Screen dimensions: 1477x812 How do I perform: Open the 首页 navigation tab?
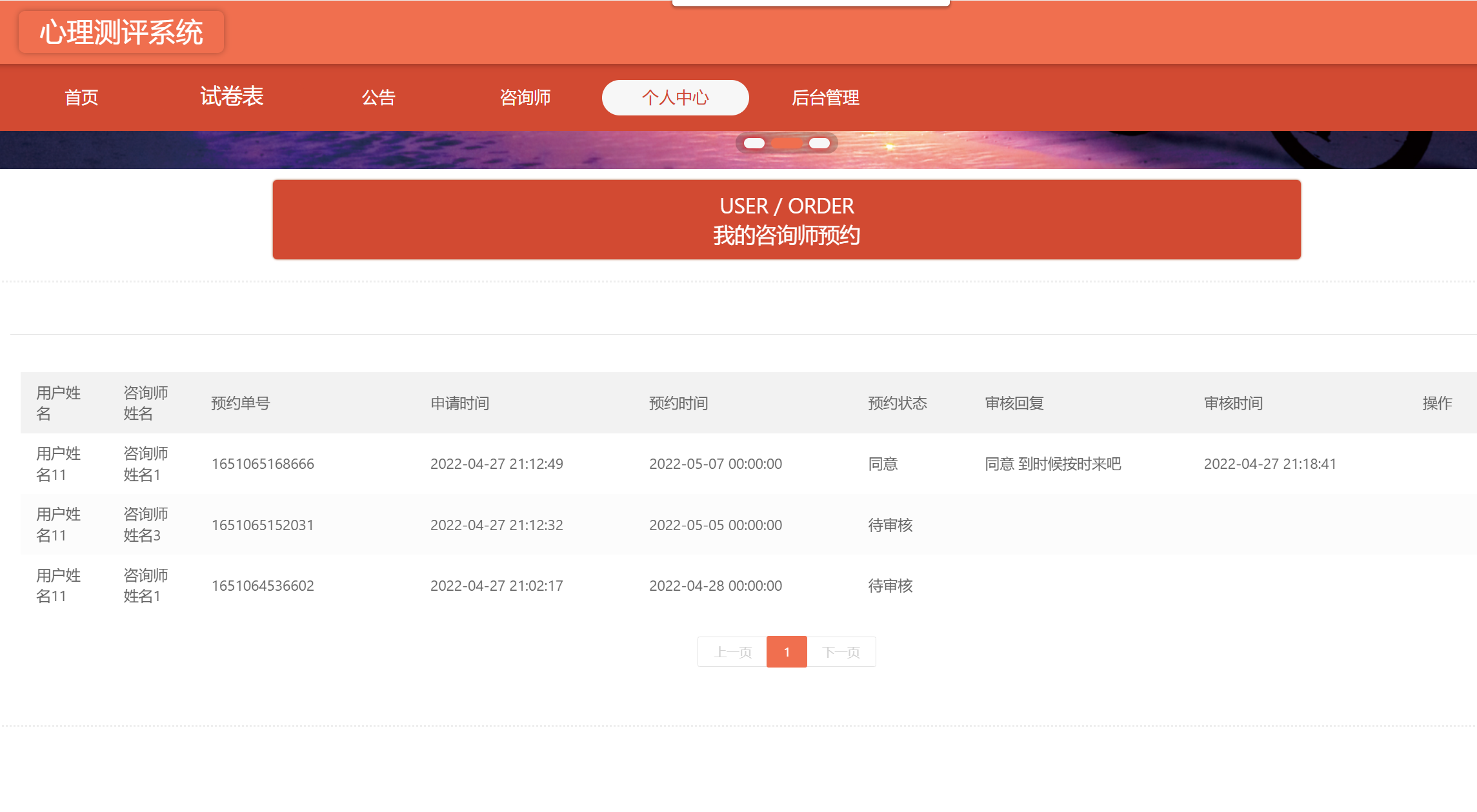click(x=81, y=97)
